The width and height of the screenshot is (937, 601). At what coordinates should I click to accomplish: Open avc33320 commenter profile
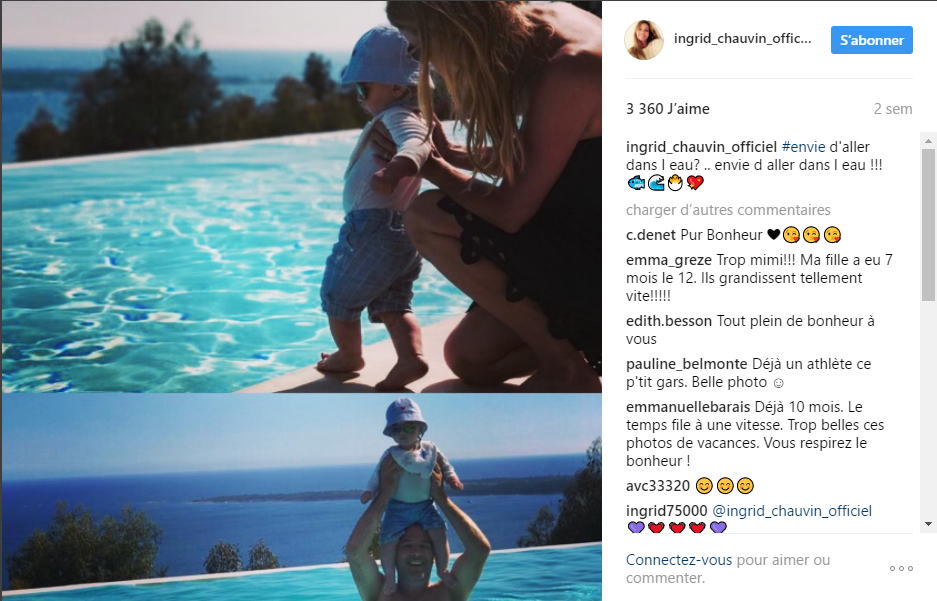tap(657, 486)
